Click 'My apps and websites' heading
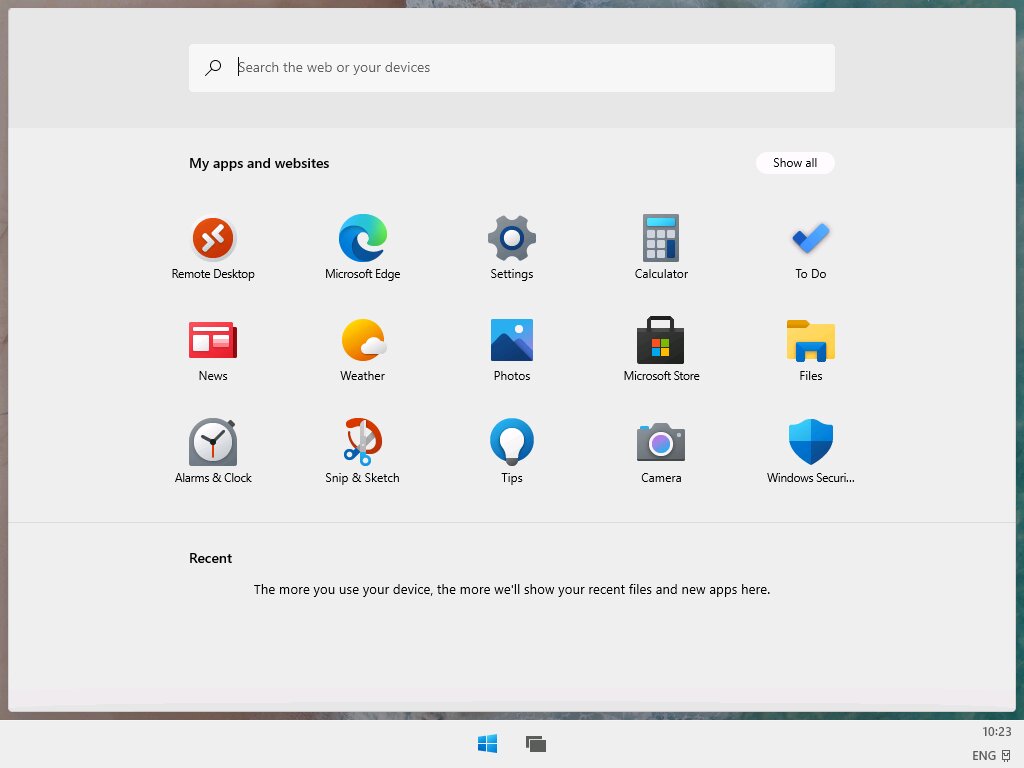 (259, 163)
